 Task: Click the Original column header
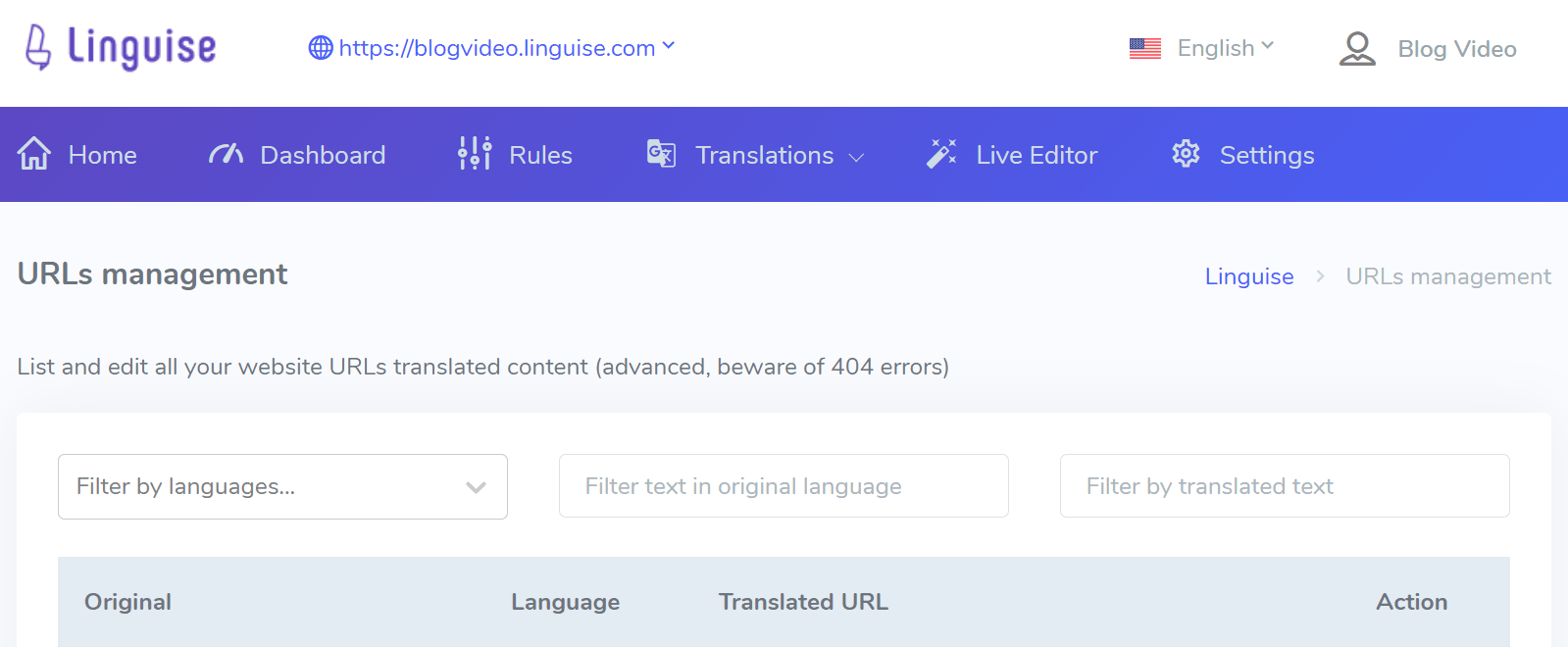tap(127, 602)
